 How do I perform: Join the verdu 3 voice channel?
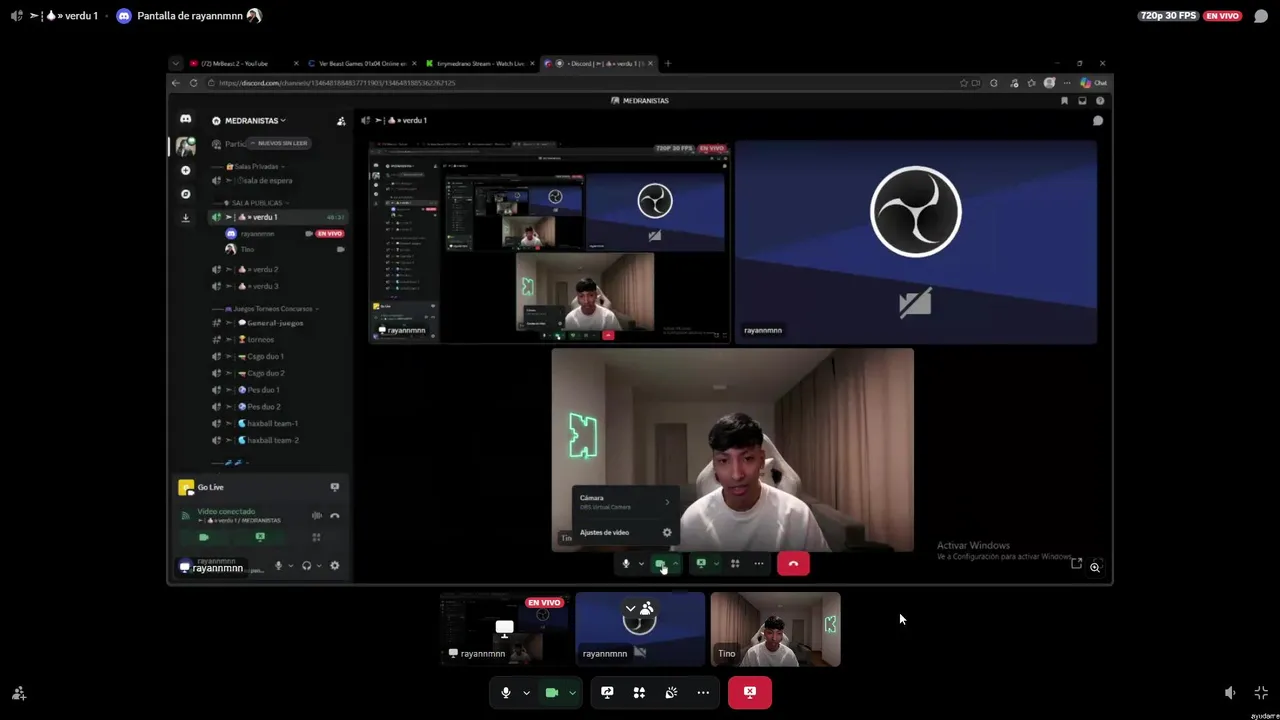click(278, 286)
